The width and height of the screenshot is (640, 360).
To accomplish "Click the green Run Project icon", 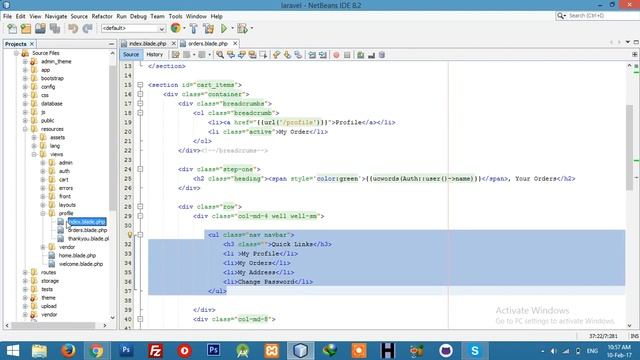I will pos(224,29).
